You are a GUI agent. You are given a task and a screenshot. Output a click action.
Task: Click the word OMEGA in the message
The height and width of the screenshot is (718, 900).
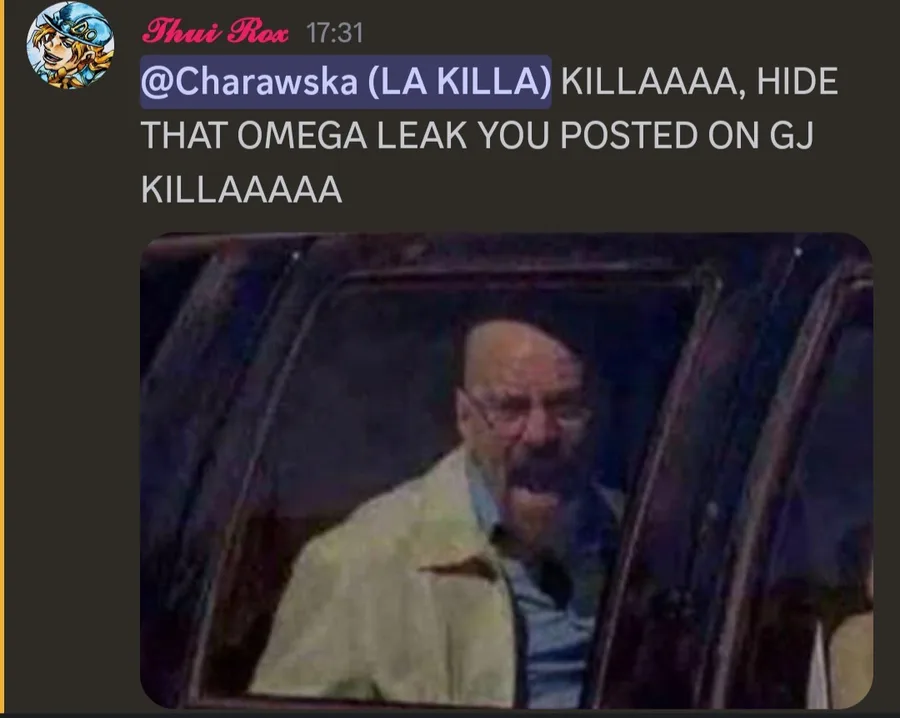click(x=302, y=136)
